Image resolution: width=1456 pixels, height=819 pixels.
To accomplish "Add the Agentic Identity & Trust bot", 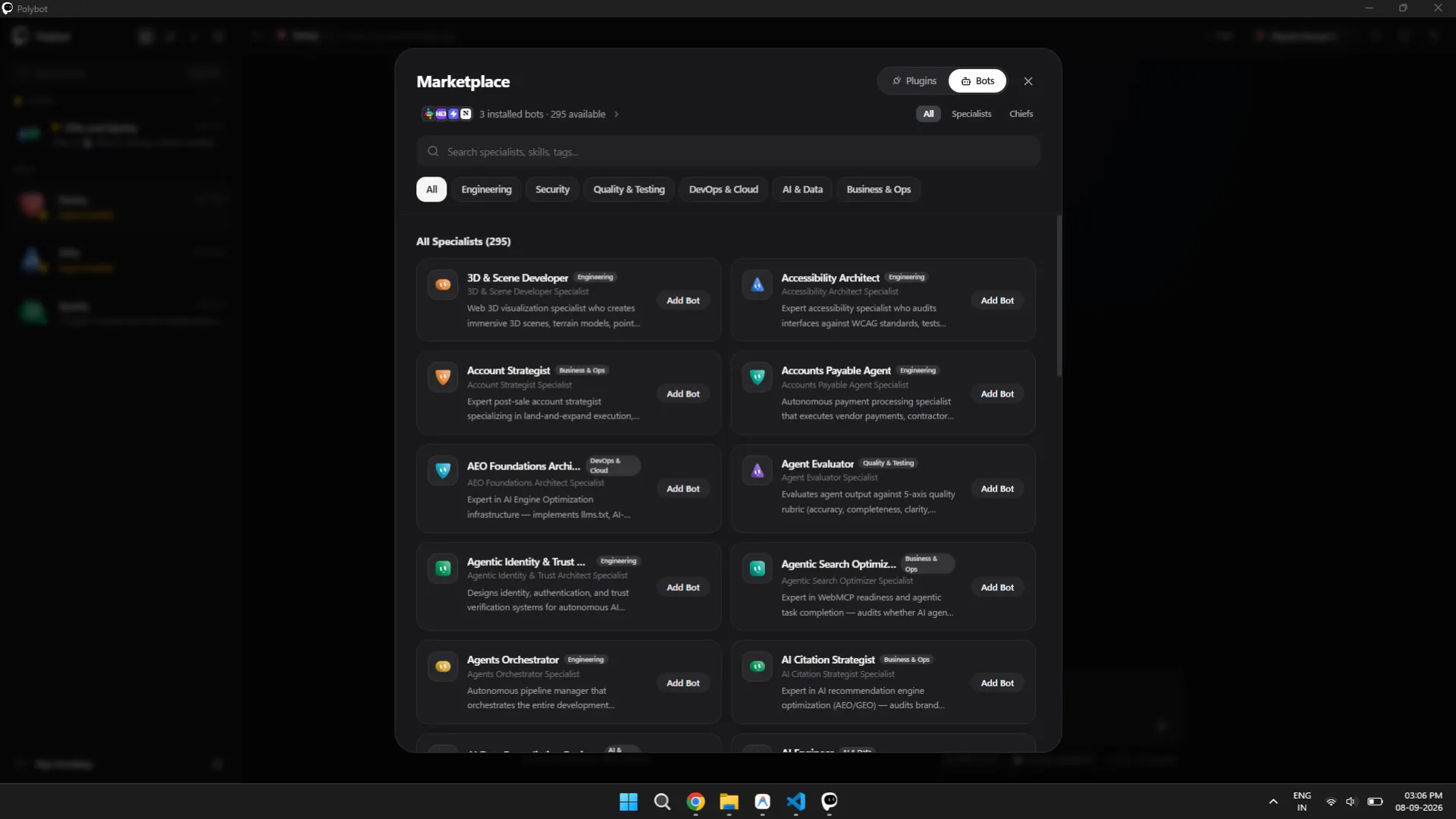I will pos(683,588).
